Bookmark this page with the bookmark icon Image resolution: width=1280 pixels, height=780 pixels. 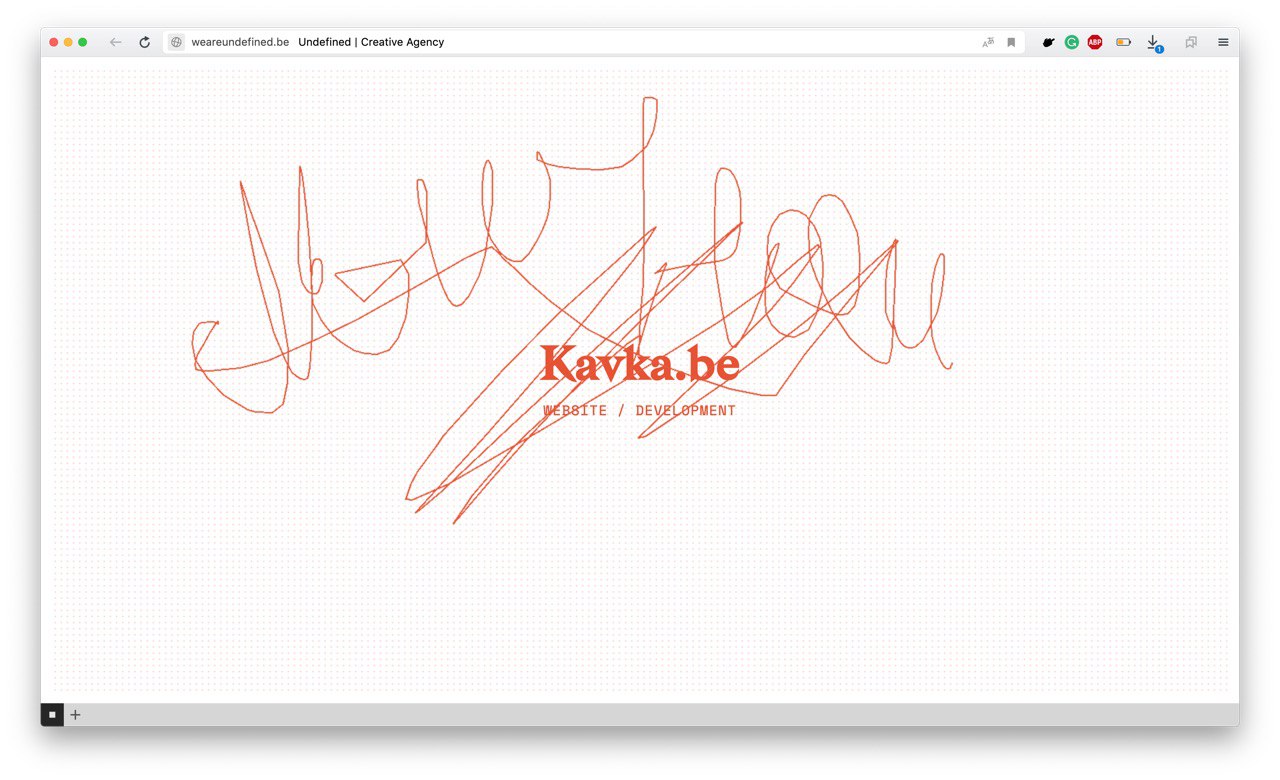click(1011, 42)
